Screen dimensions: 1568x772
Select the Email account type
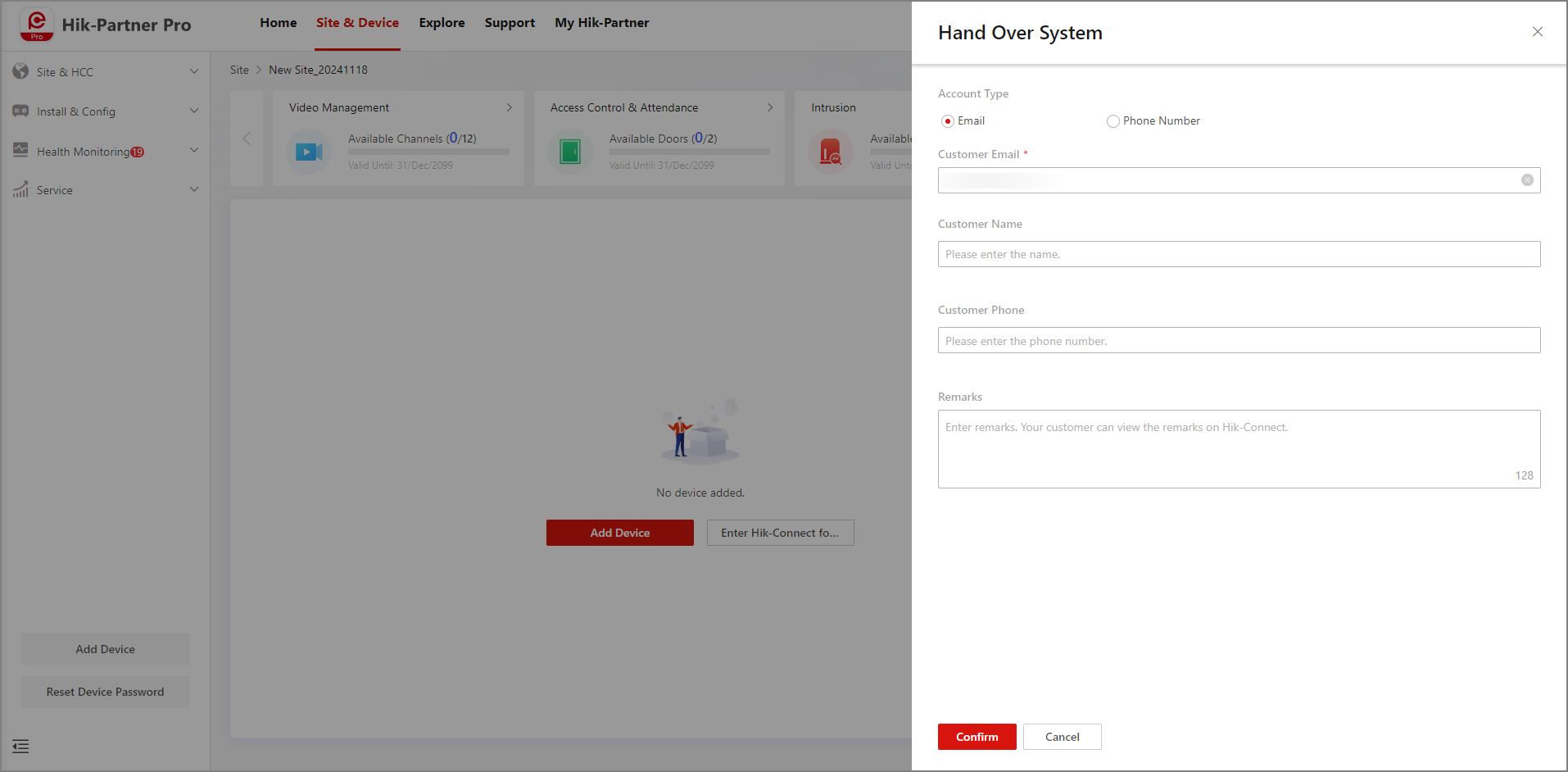[948, 121]
